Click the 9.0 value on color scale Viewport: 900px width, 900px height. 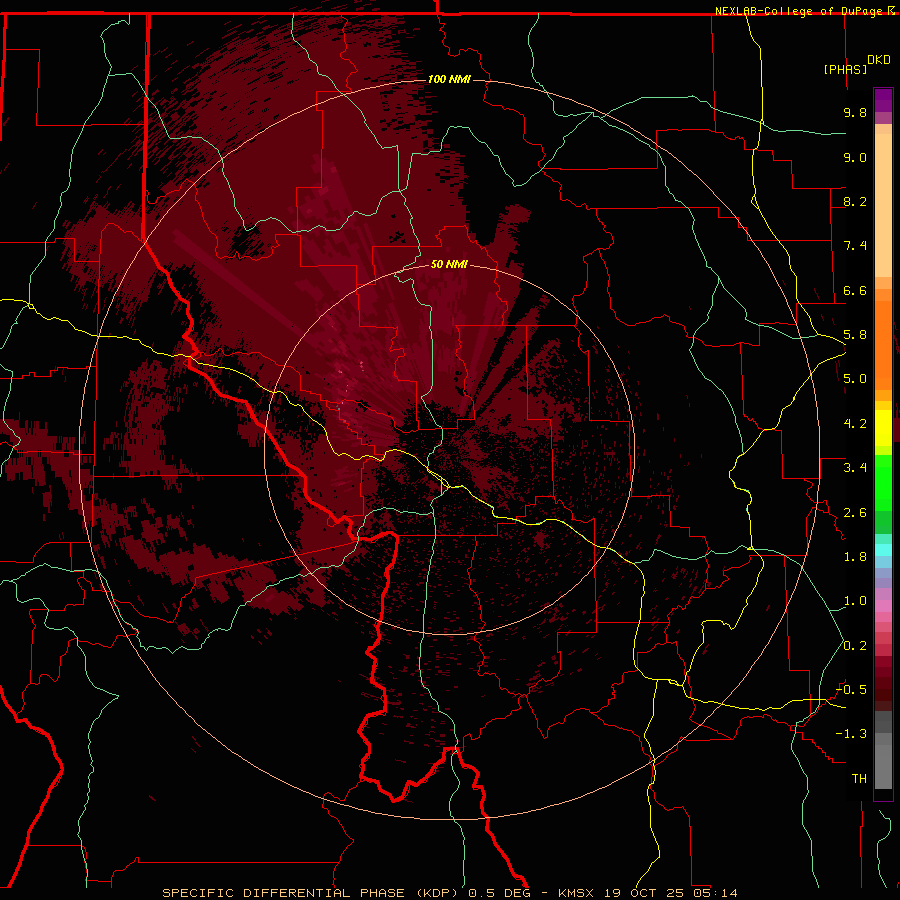(x=855, y=157)
